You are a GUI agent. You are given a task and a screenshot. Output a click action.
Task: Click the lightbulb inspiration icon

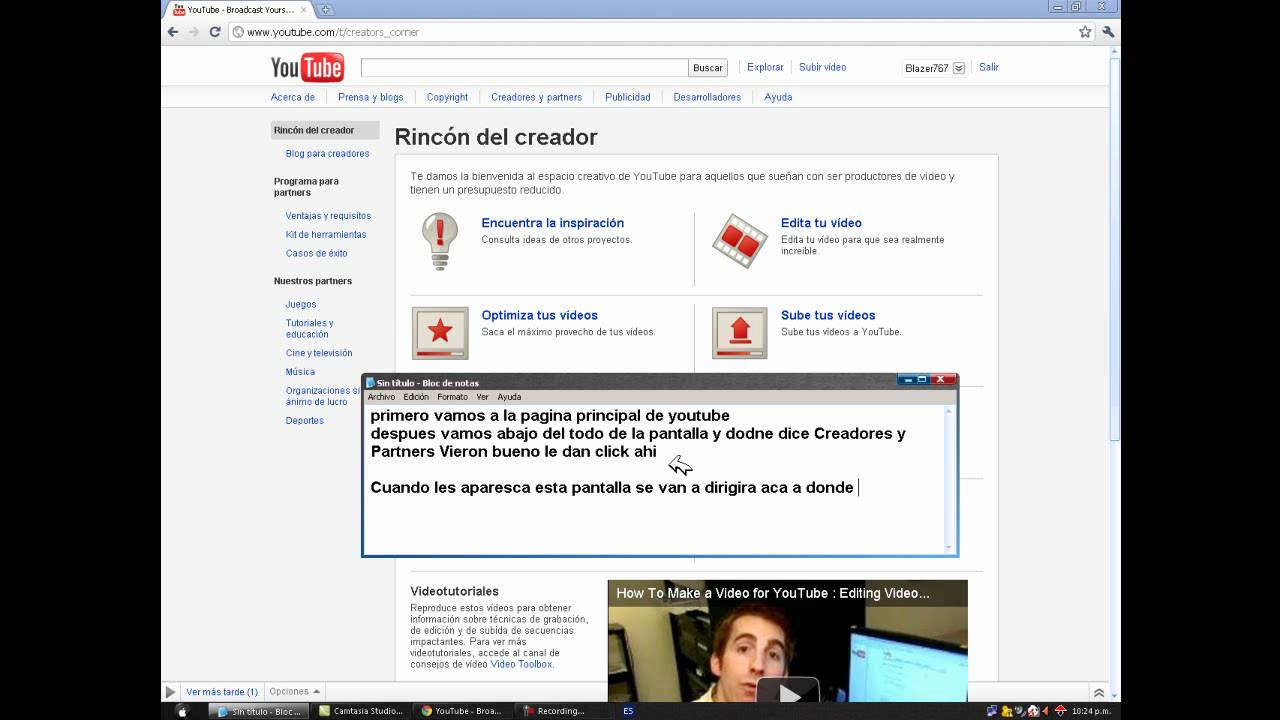pyautogui.click(x=440, y=241)
